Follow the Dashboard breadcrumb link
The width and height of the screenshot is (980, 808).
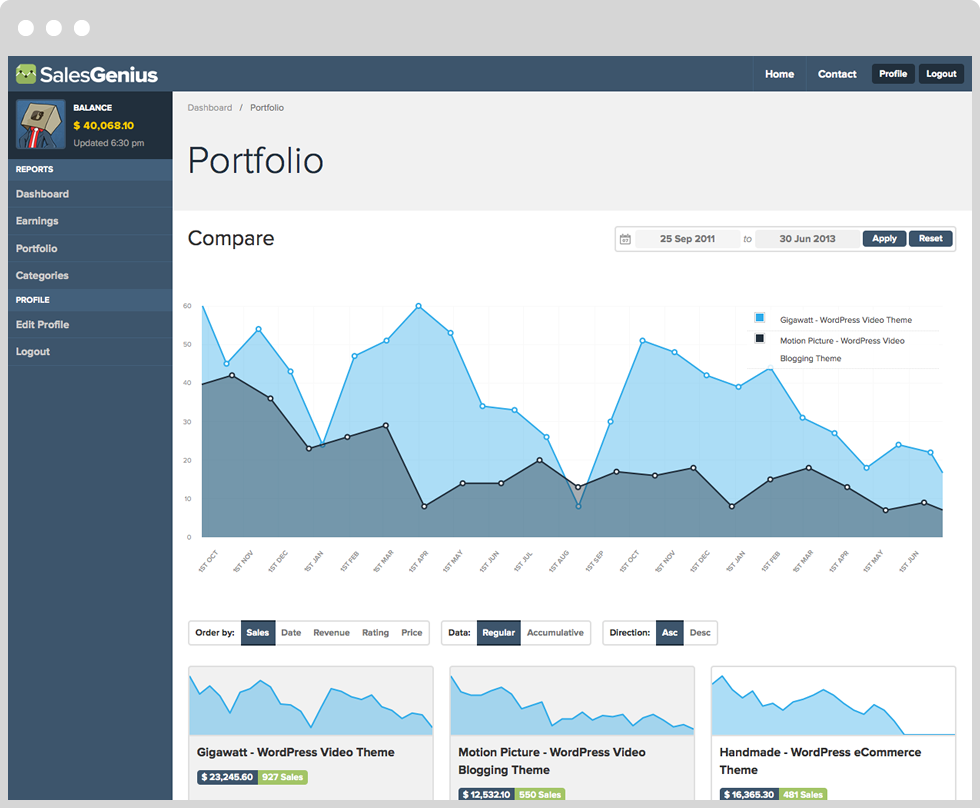tap(209, 107)
